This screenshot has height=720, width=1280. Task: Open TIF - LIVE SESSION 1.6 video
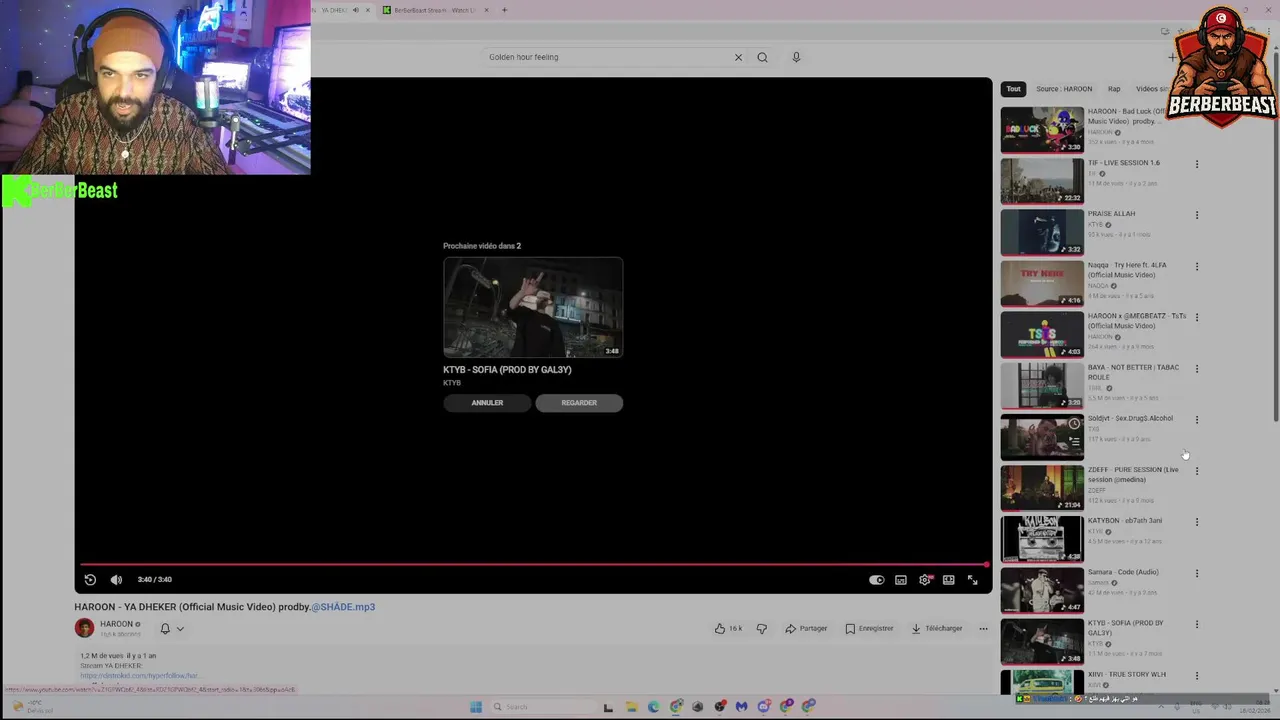click(1124, 163)
